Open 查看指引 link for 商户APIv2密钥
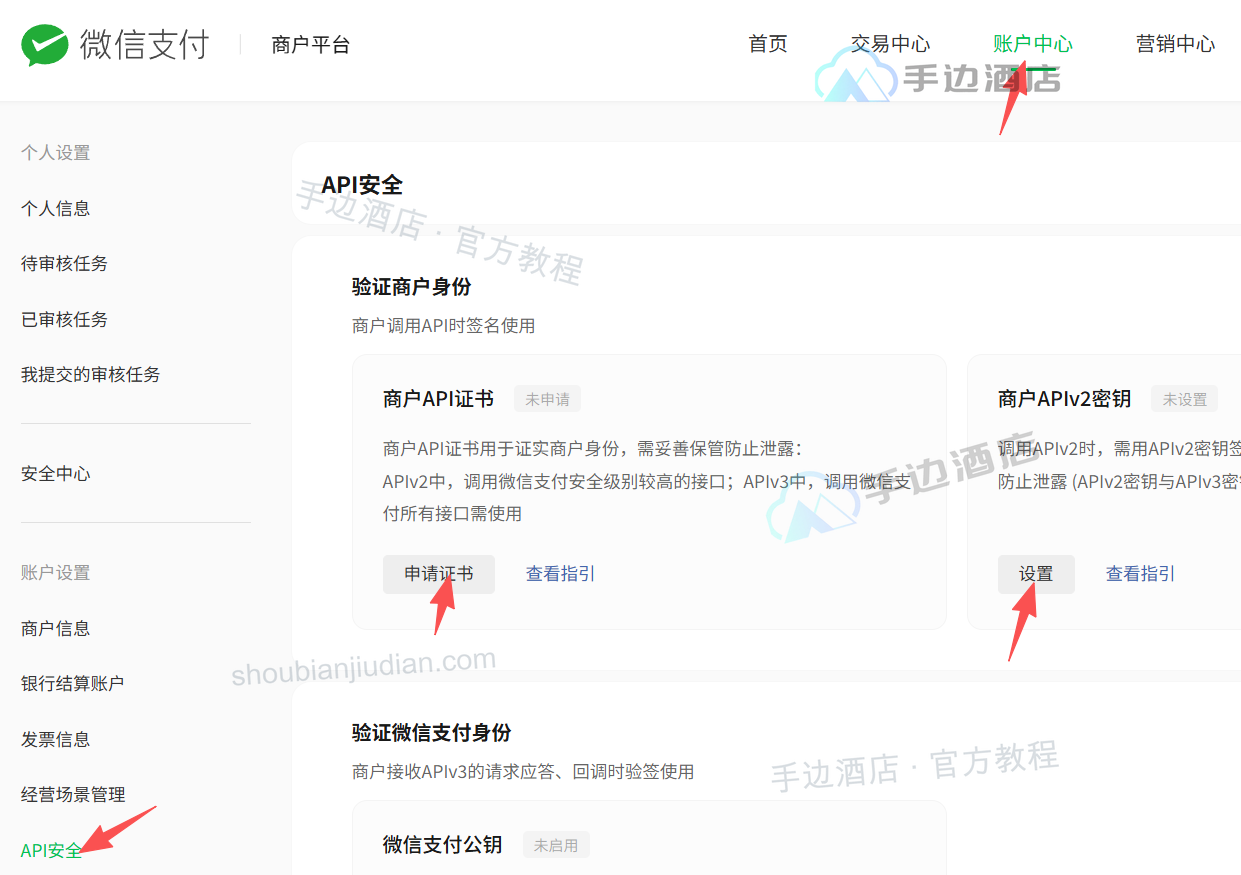Image resolution: width=1241 pixels, height=875 pixels. tap(1141, 574)
